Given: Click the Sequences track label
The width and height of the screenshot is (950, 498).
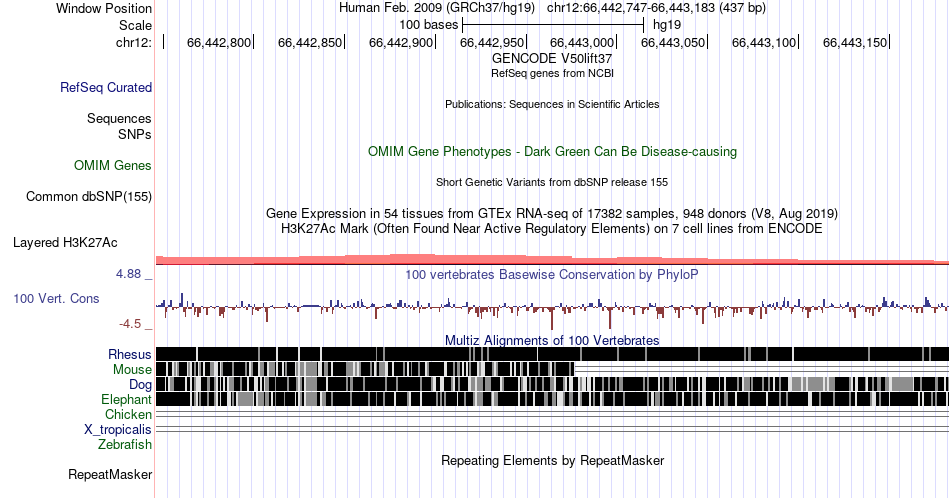Looking at the screenshot, I should [x=119, y=118].
